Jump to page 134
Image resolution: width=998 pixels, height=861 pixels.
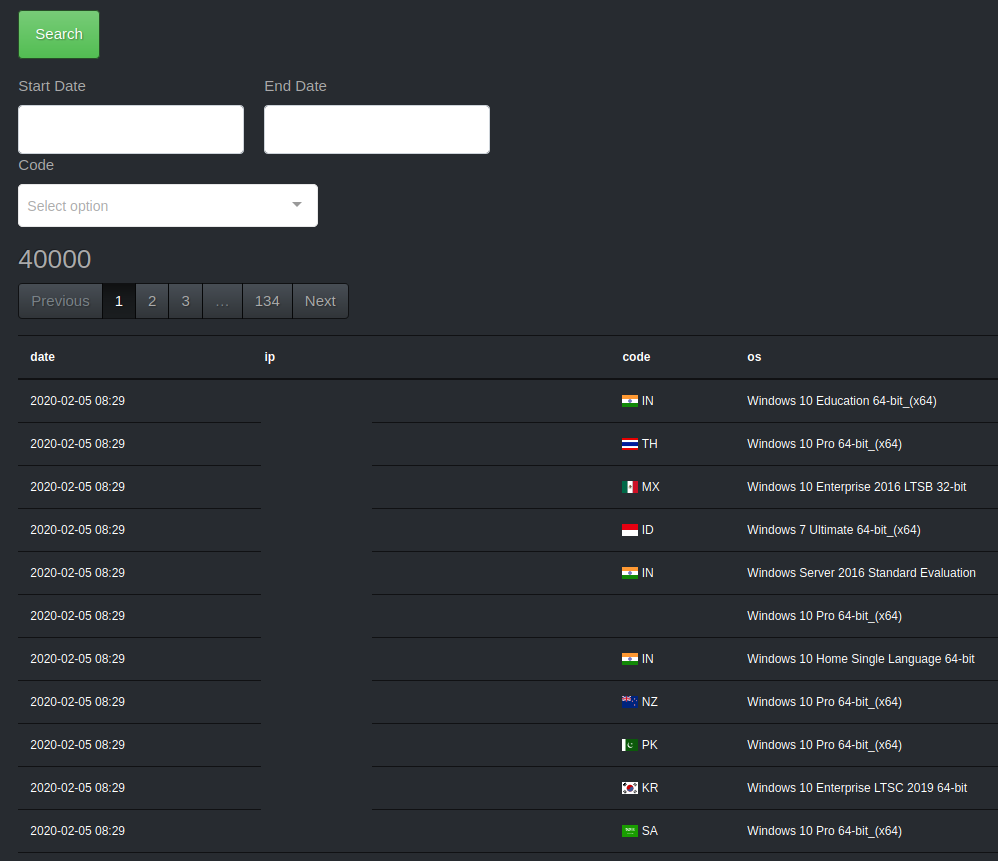(267, 300)
